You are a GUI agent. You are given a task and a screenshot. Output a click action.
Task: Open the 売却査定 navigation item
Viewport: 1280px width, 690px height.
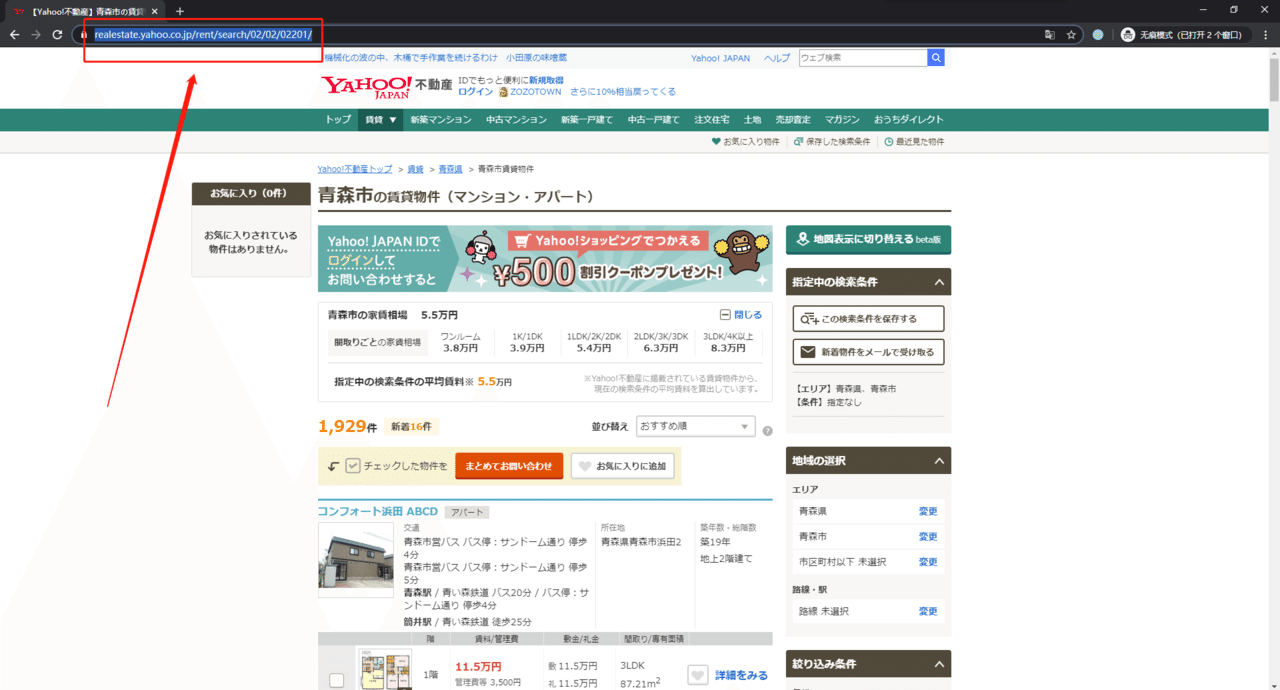[793, 120]
